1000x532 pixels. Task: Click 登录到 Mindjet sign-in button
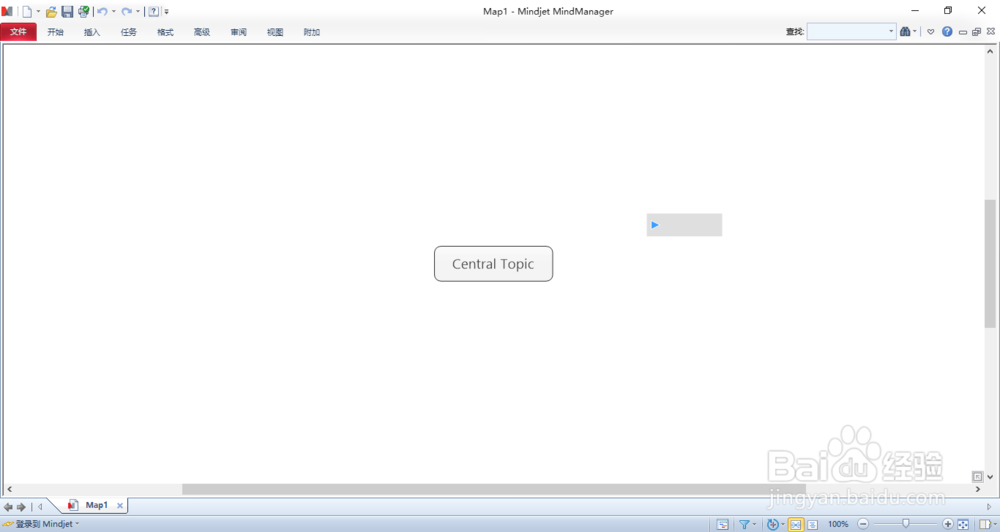(x=41, y=524)
